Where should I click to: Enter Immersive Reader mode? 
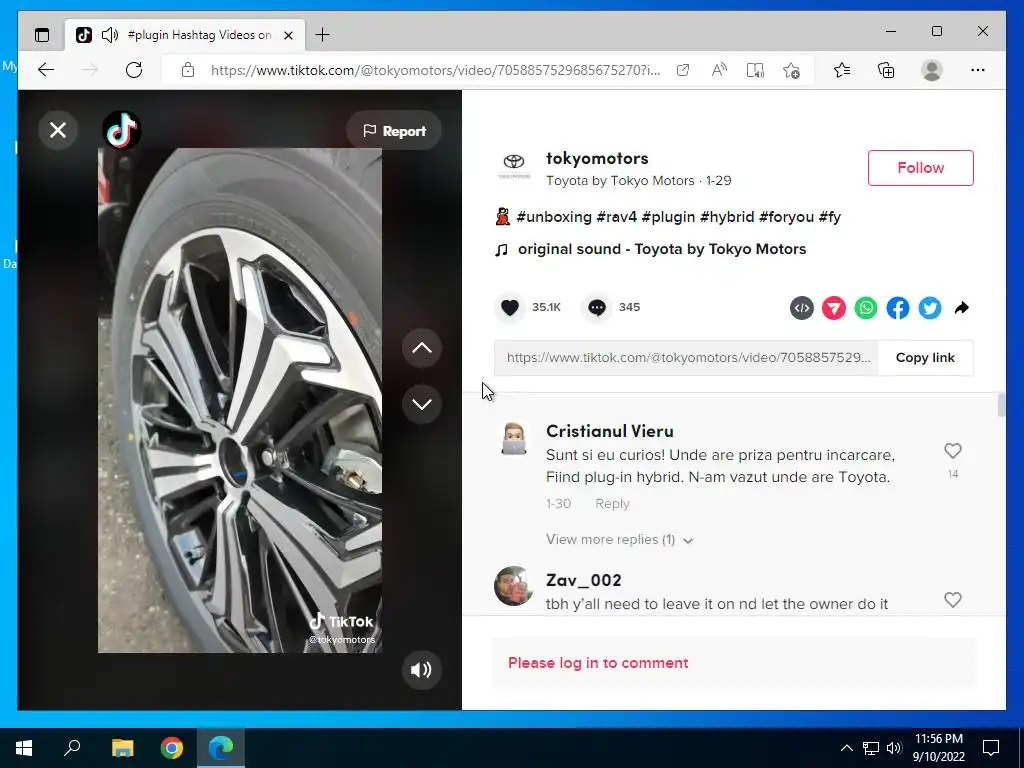click(755, 70)
